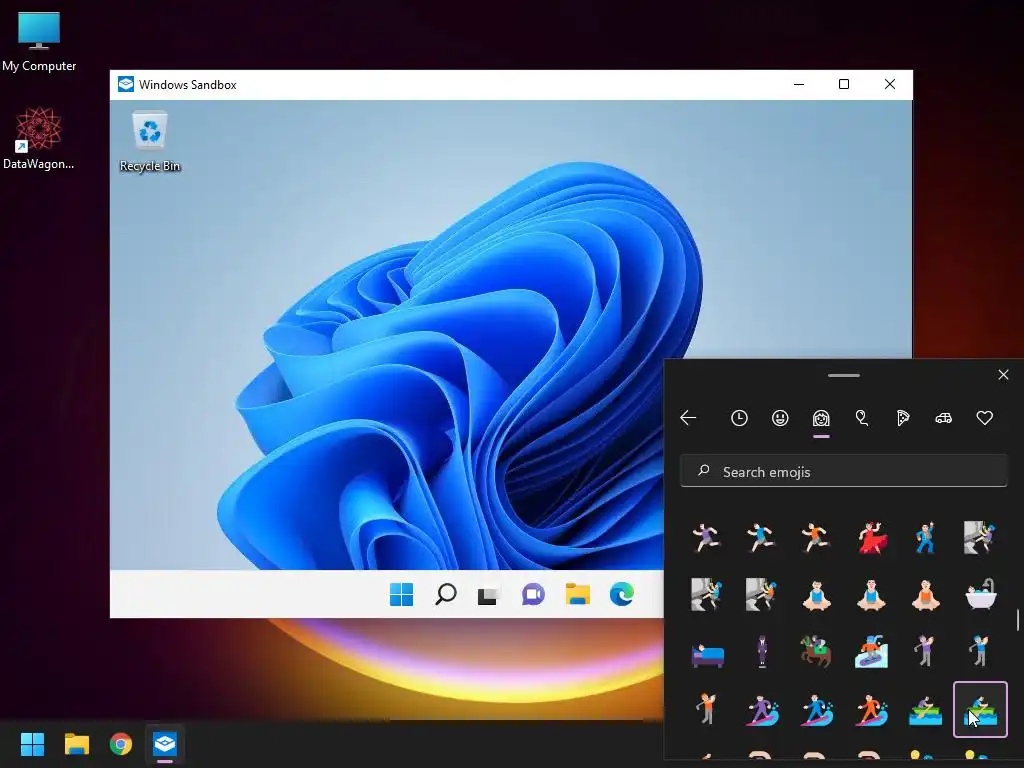Switch to smiley faces emoji tab
1024x768 pixels.
coord(780,418)
